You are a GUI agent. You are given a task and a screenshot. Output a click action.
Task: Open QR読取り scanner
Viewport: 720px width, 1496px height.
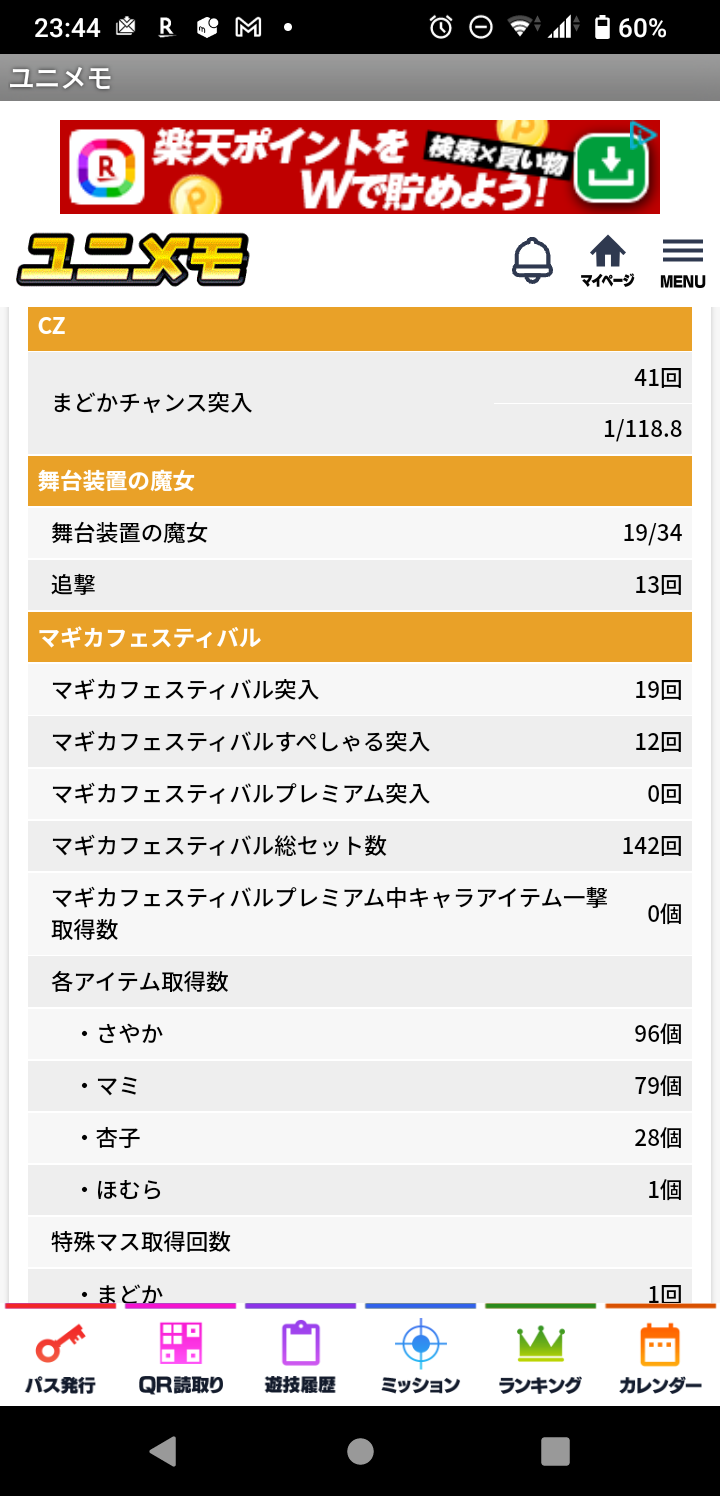[x=181, y=1356]
